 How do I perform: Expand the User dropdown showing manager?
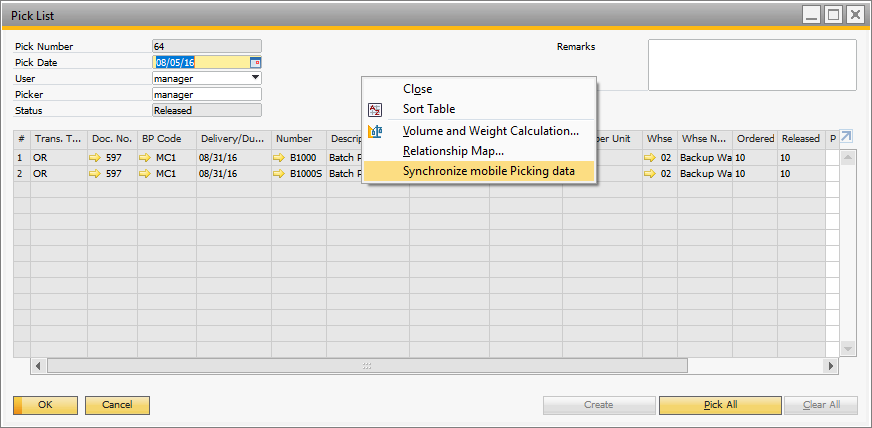[x=255, y=78]
